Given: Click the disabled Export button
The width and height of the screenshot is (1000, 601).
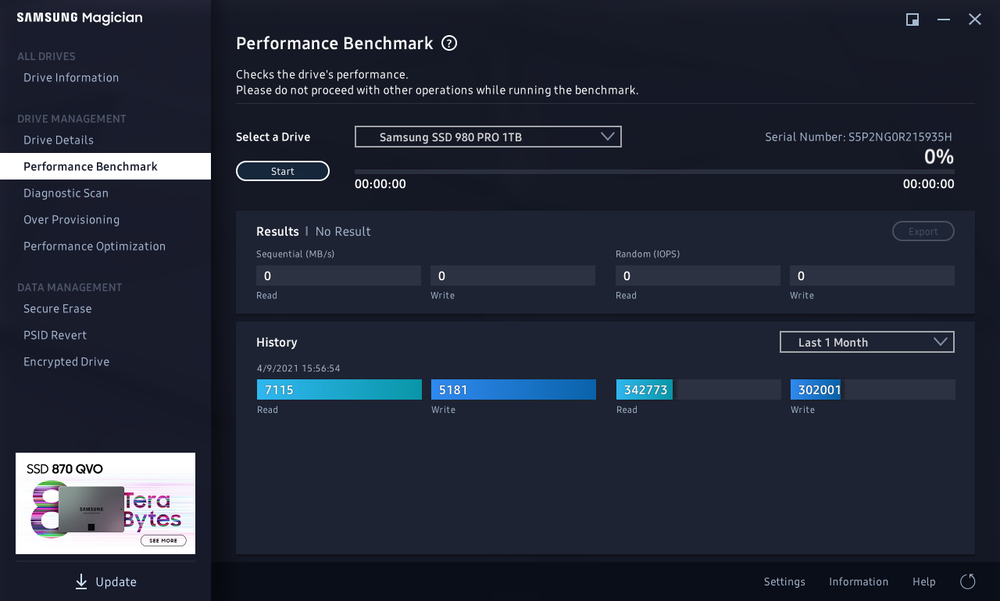Looking at the screenshot, I should 922,231.
